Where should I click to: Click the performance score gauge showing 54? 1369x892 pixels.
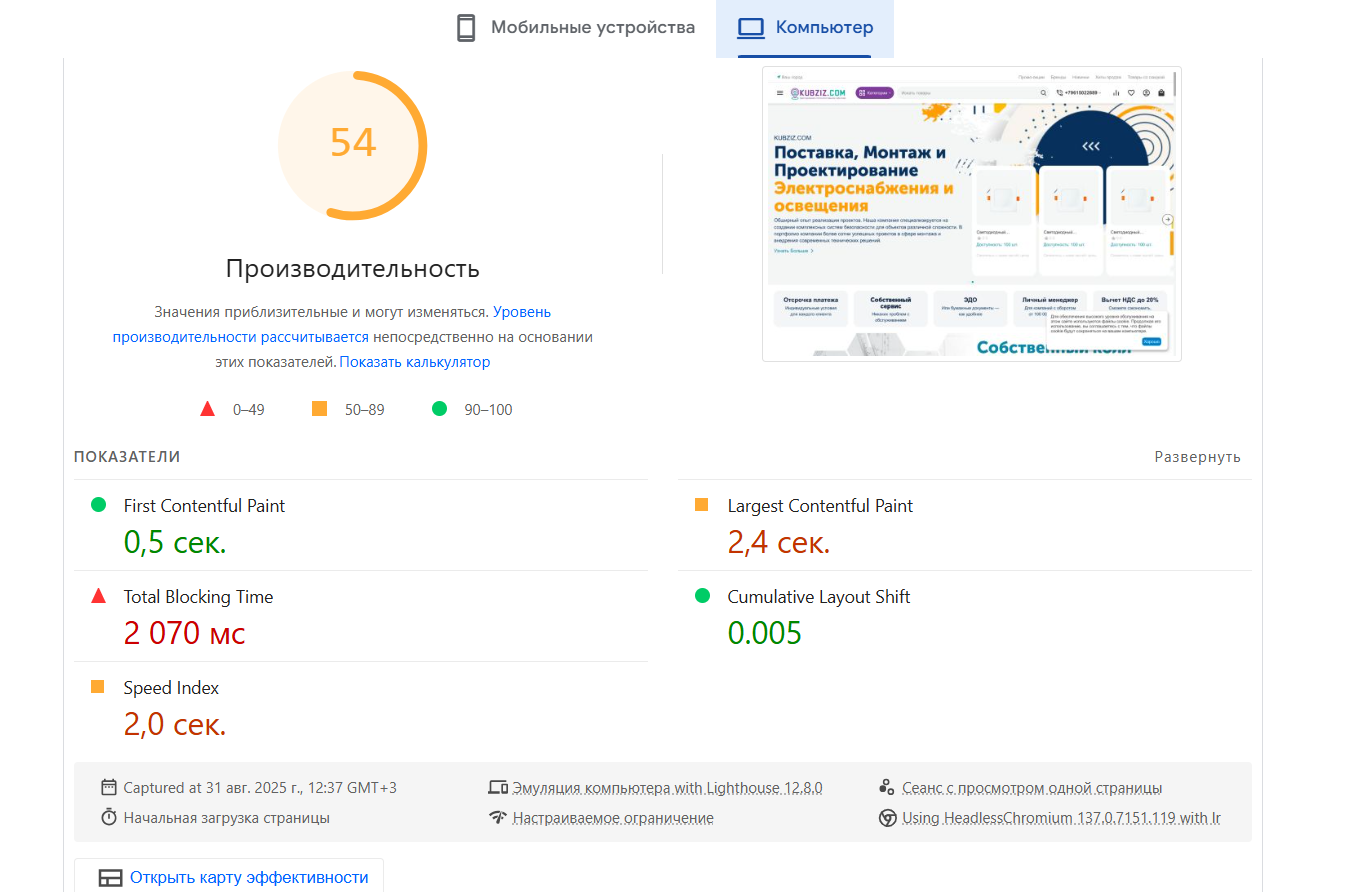[352, 144]
